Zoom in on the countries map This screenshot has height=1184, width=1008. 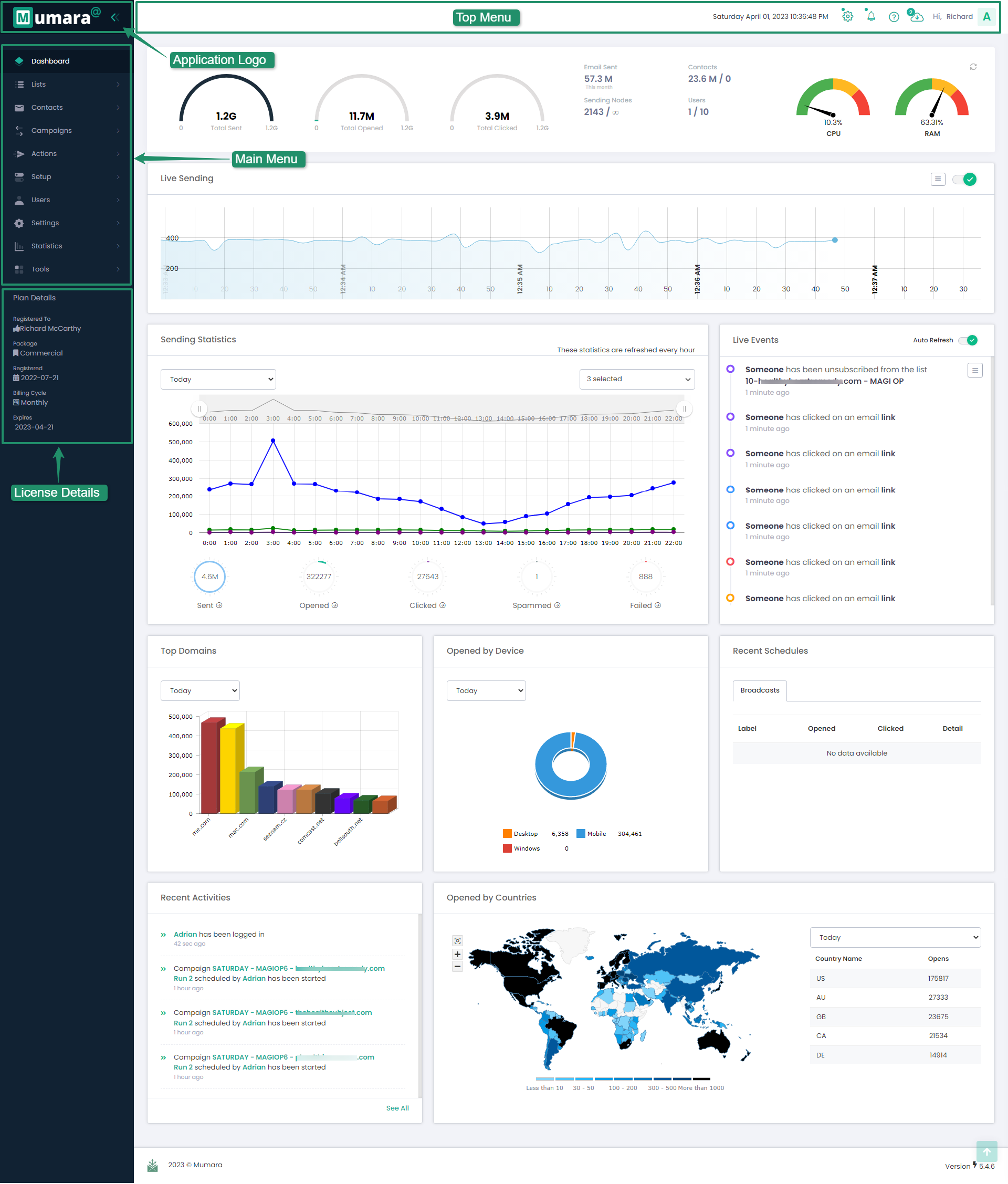[457, 954]
